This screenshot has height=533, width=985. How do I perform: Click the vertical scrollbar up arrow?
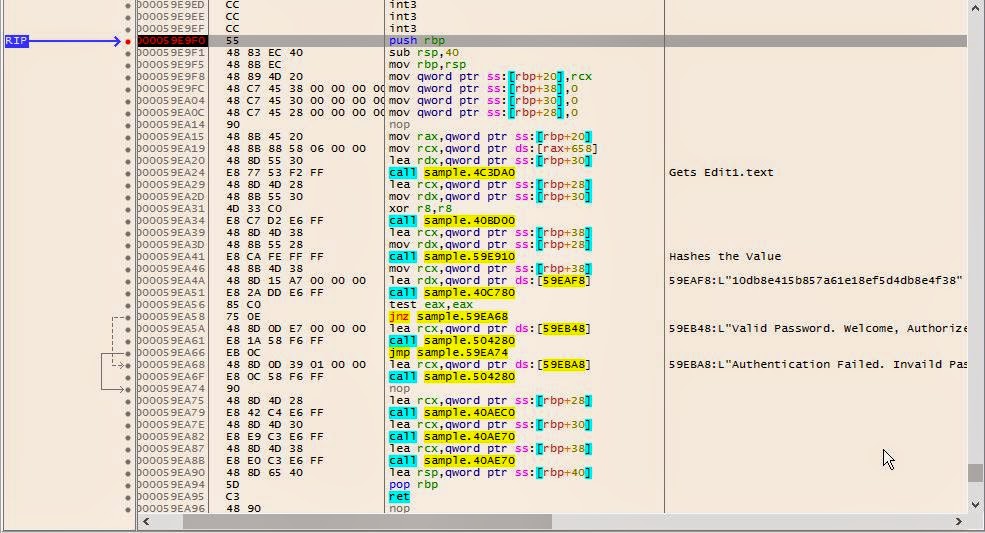[x=976, y=6]
